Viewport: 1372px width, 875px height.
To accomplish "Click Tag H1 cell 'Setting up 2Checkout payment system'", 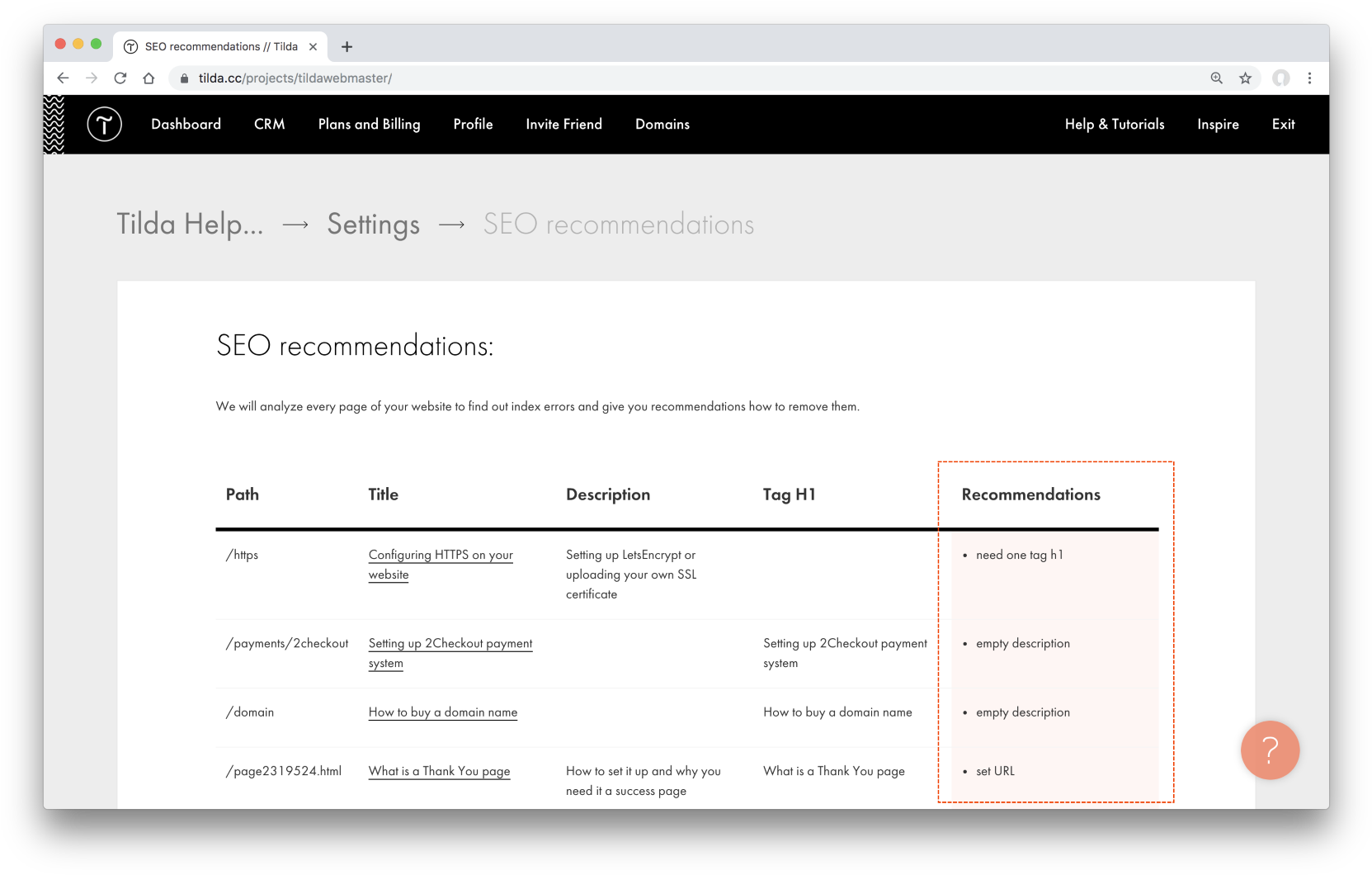I will pos(845,653).
